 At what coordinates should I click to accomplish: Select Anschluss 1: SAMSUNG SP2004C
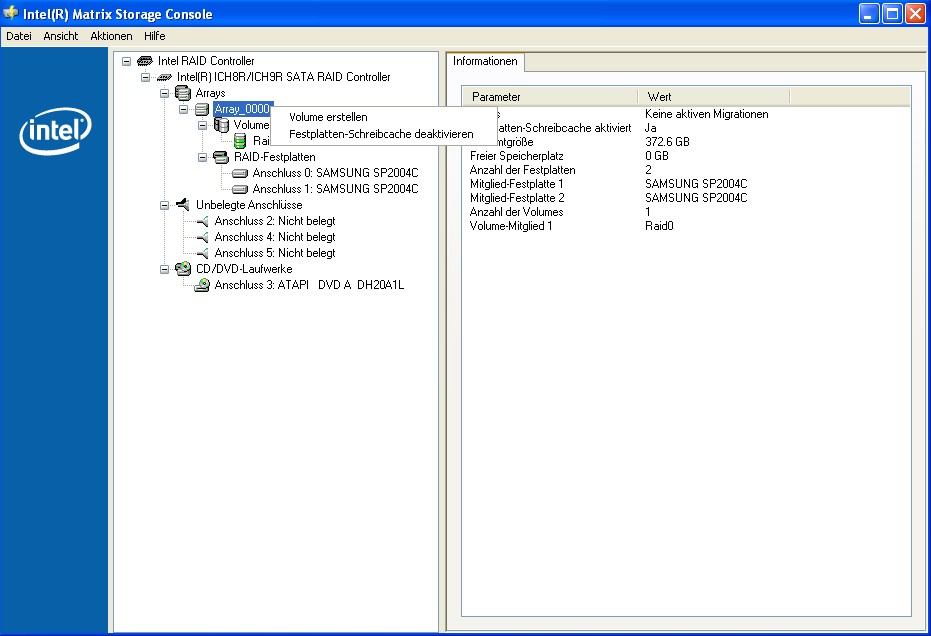pyautogui.click(x=335, y=189)
